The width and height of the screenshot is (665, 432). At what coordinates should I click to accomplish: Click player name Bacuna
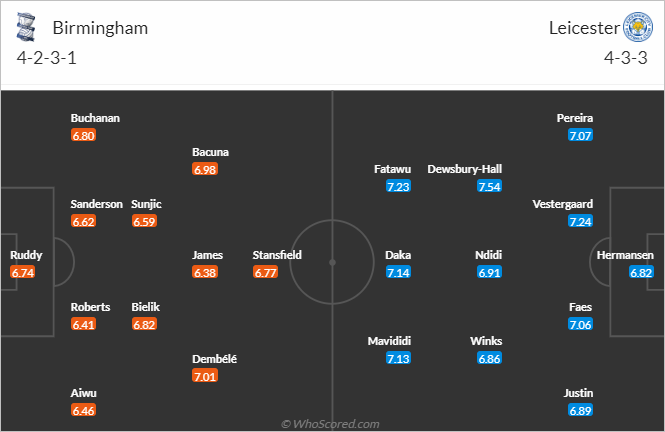click(x=210, y=152)
